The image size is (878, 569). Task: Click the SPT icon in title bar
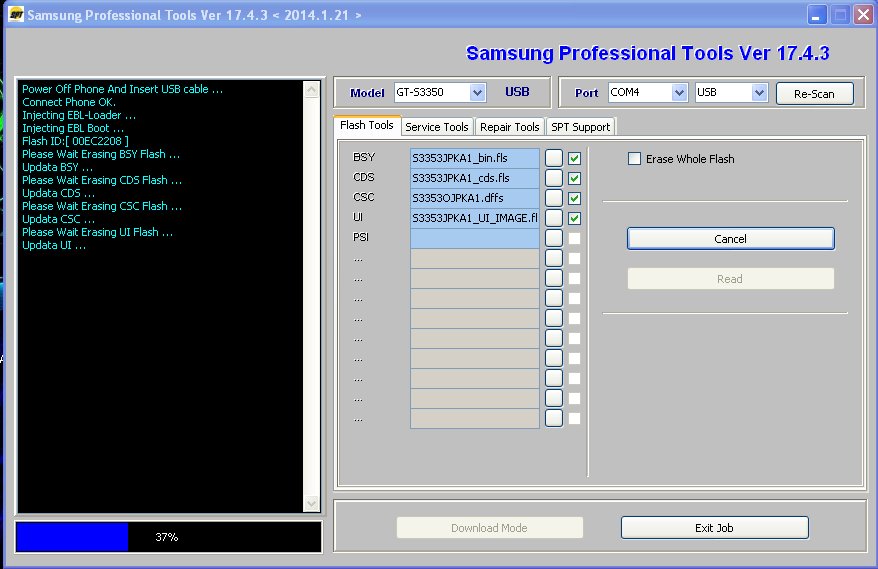click(x=16, y=14)
